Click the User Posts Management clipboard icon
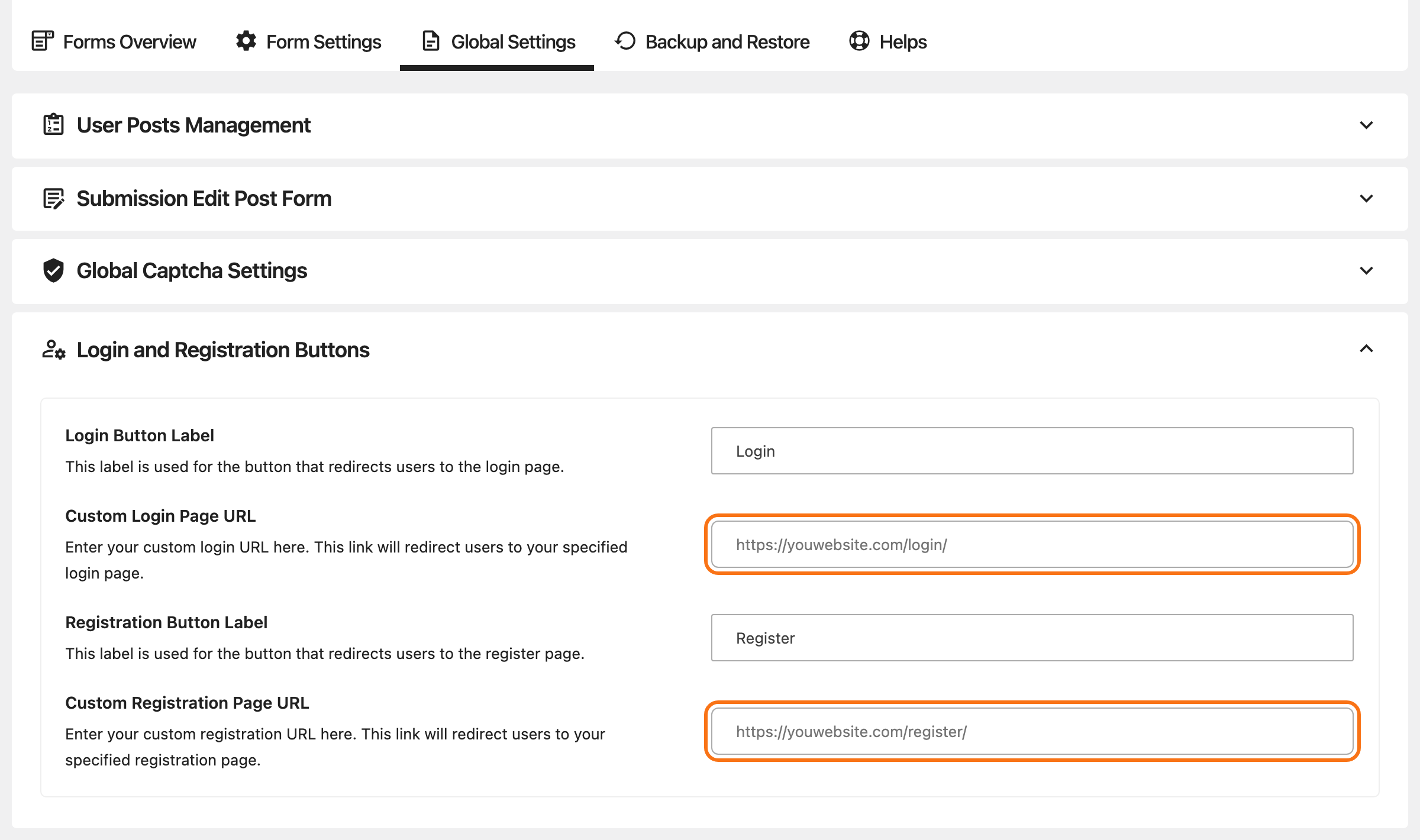 [x=53, y=124]
